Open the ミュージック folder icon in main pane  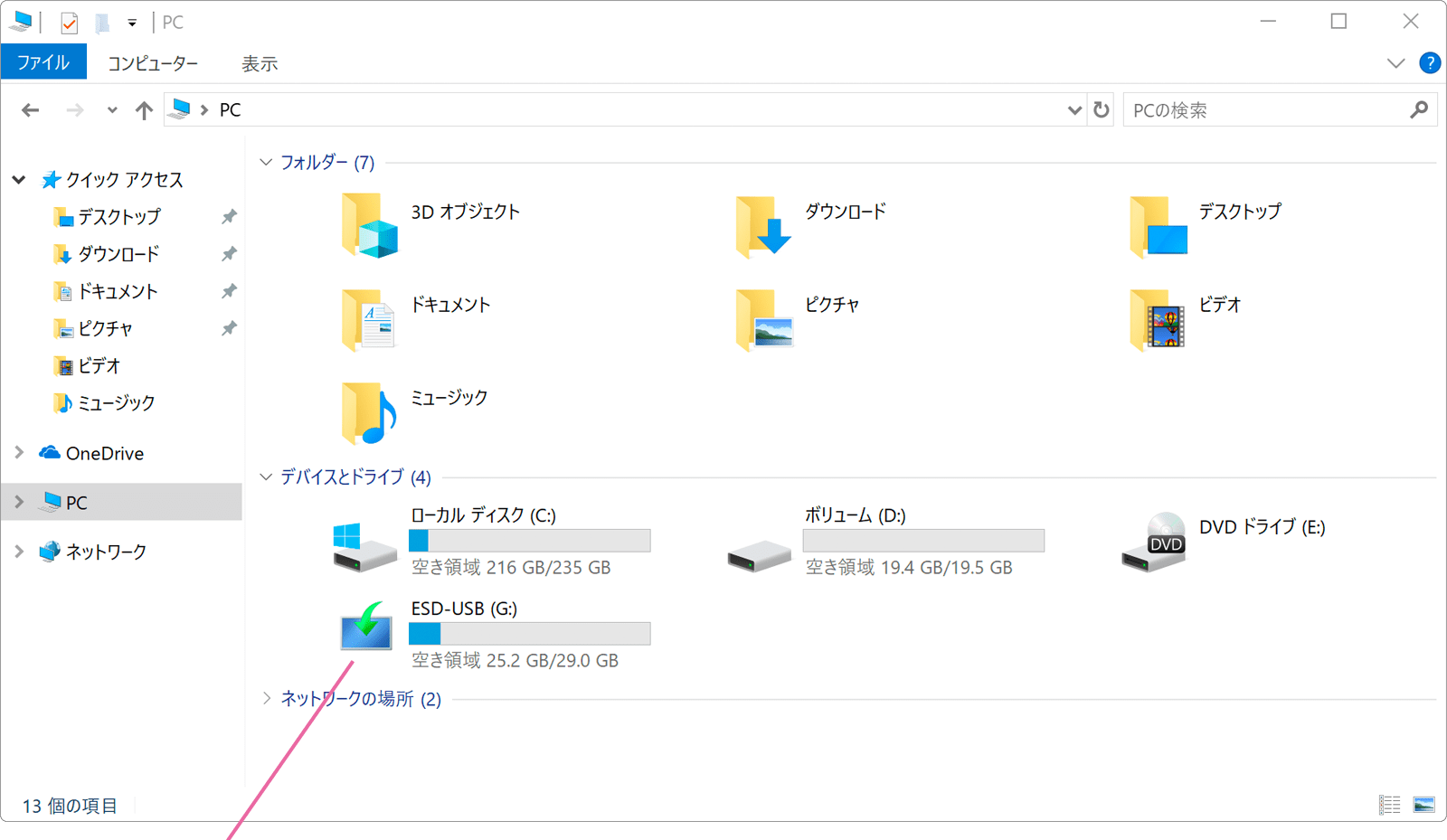click(x=369, y=412)
